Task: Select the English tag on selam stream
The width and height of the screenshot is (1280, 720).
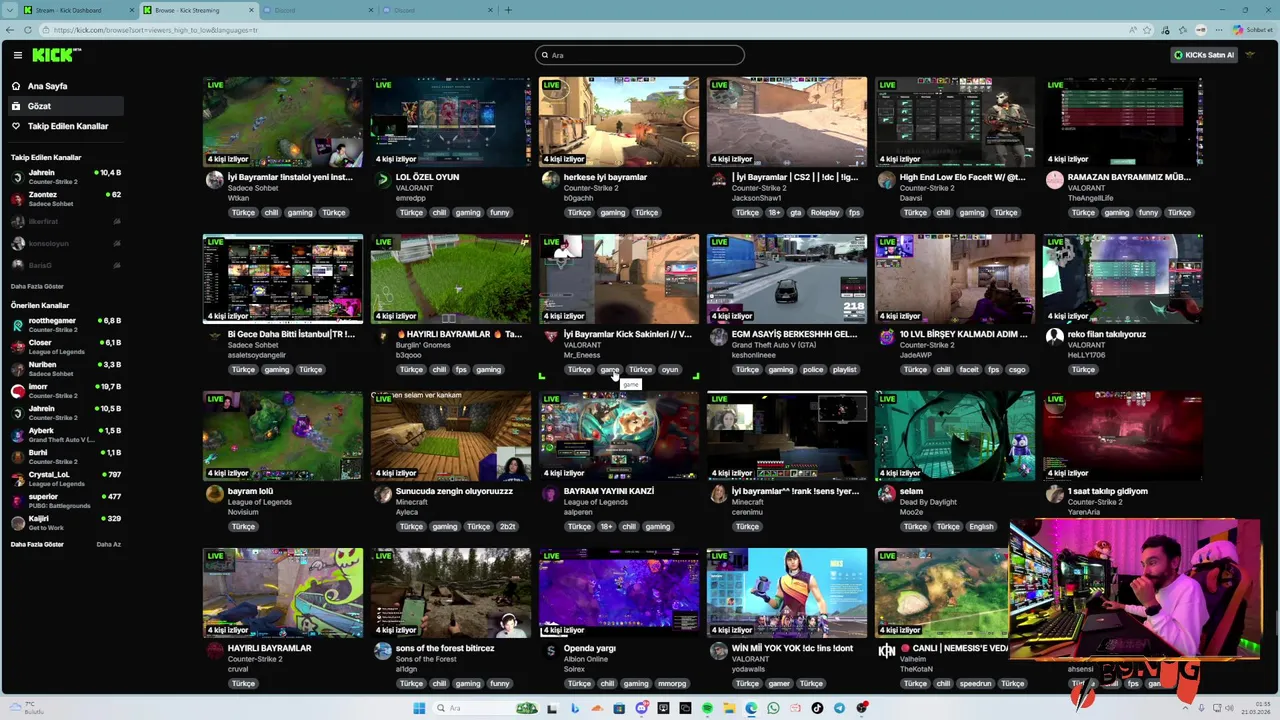Action: click(981, 526)
